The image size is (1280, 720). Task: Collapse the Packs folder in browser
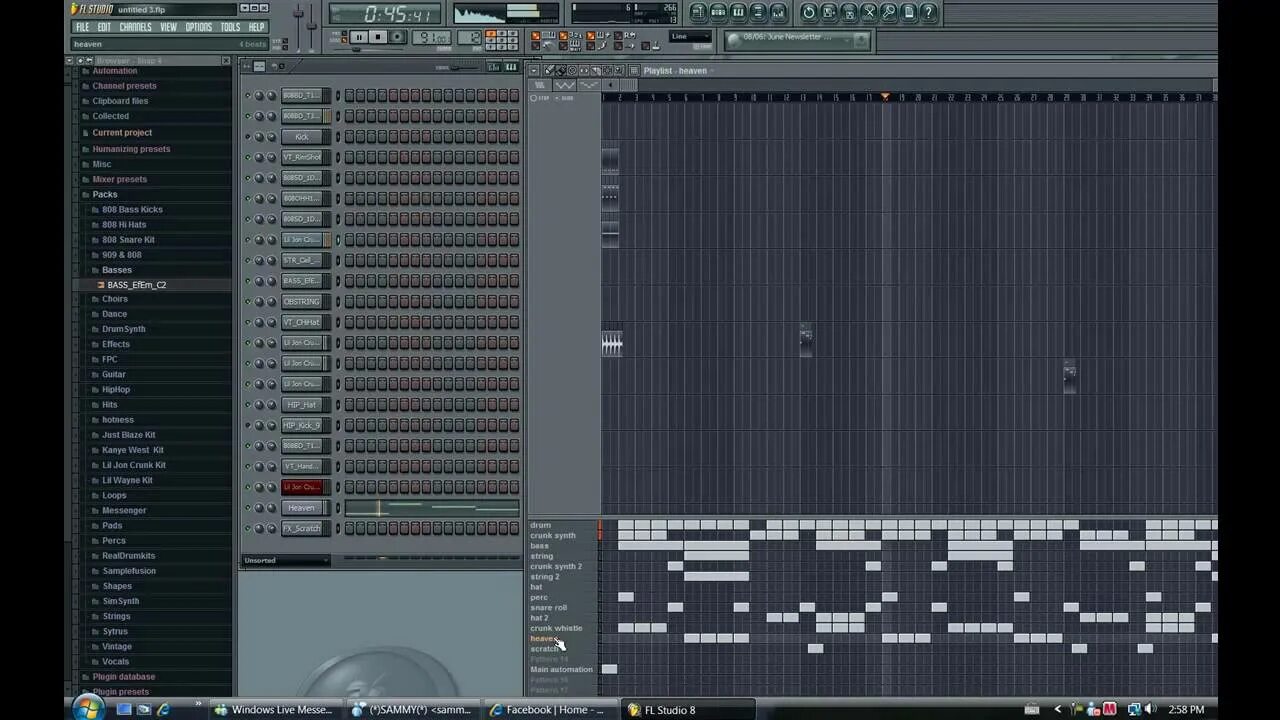105,194
